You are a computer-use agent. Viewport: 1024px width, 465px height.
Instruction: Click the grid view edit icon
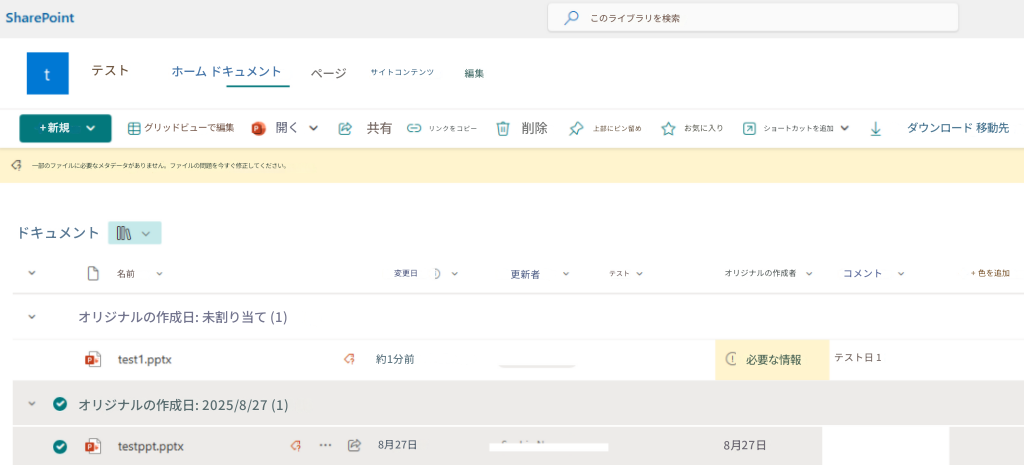133,129
